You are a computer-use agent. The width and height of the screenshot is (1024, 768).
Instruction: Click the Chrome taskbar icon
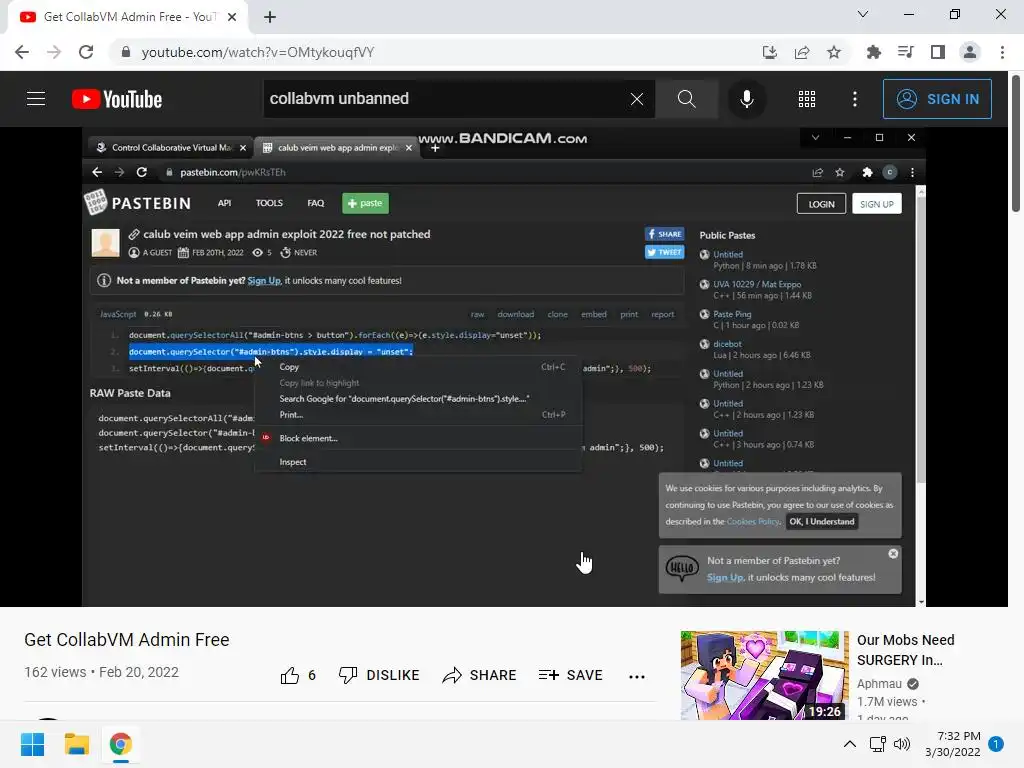coord(121,744)
